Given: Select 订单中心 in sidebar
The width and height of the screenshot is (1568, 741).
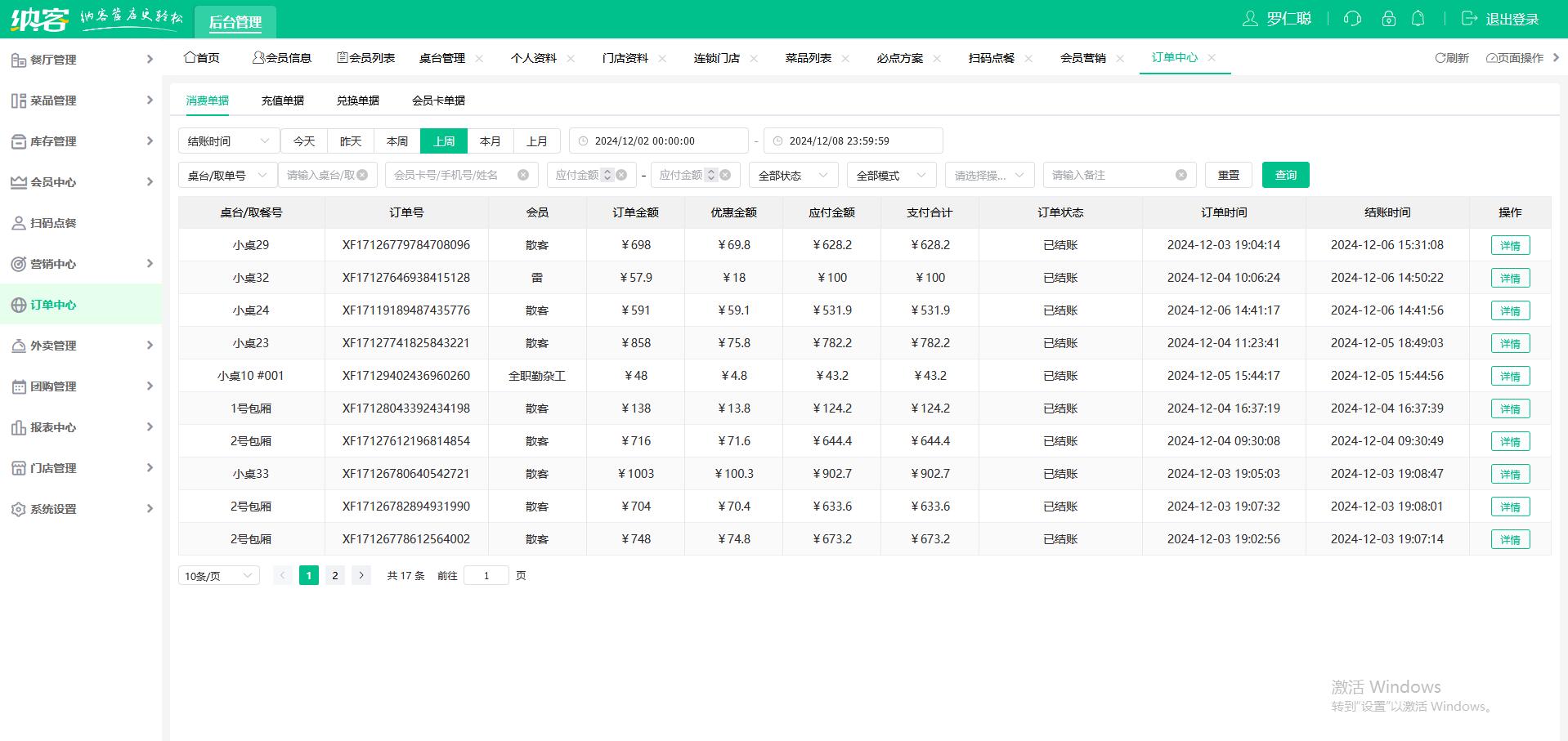Looking at the screenshot, I should pyautogui.click(x=81, y=305).
